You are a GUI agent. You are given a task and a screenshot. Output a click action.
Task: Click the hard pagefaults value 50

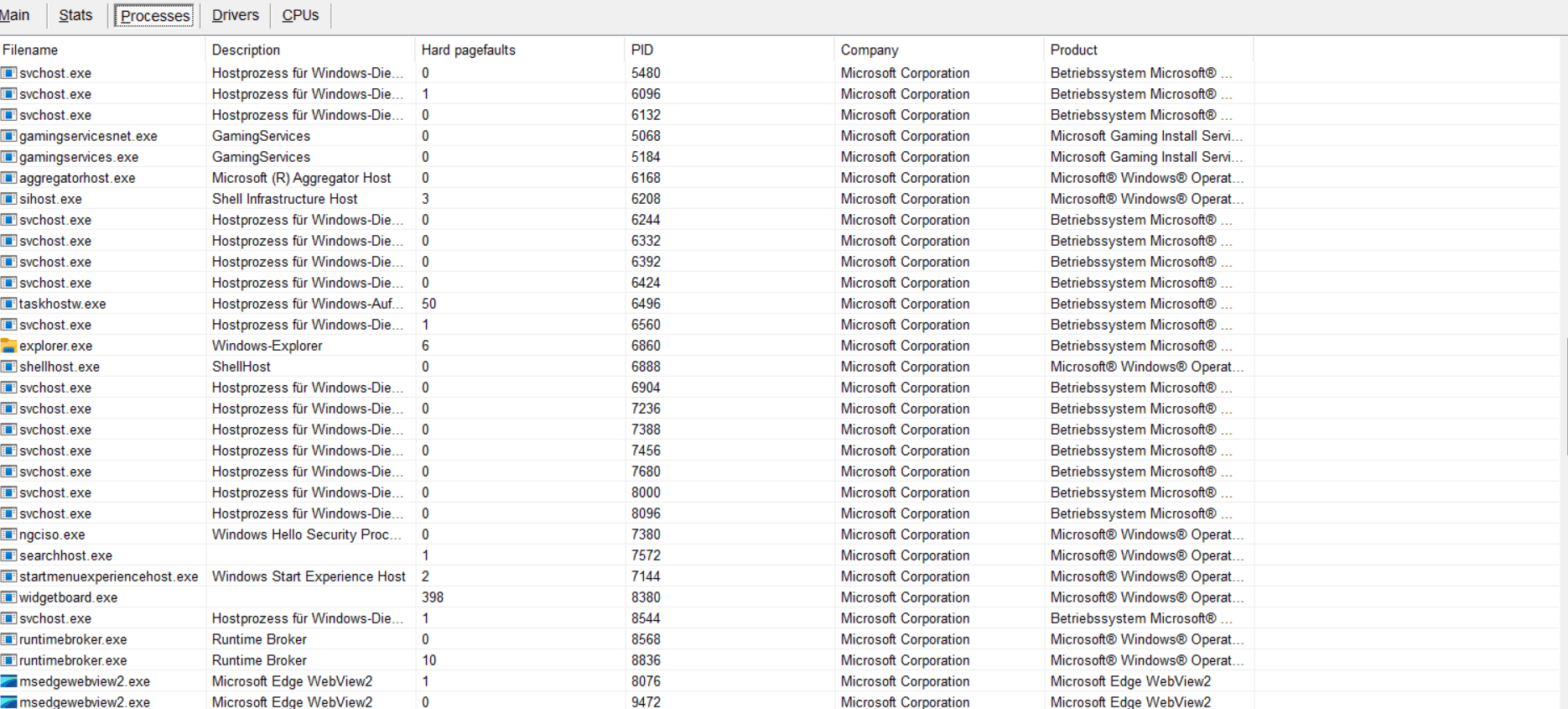429,304
